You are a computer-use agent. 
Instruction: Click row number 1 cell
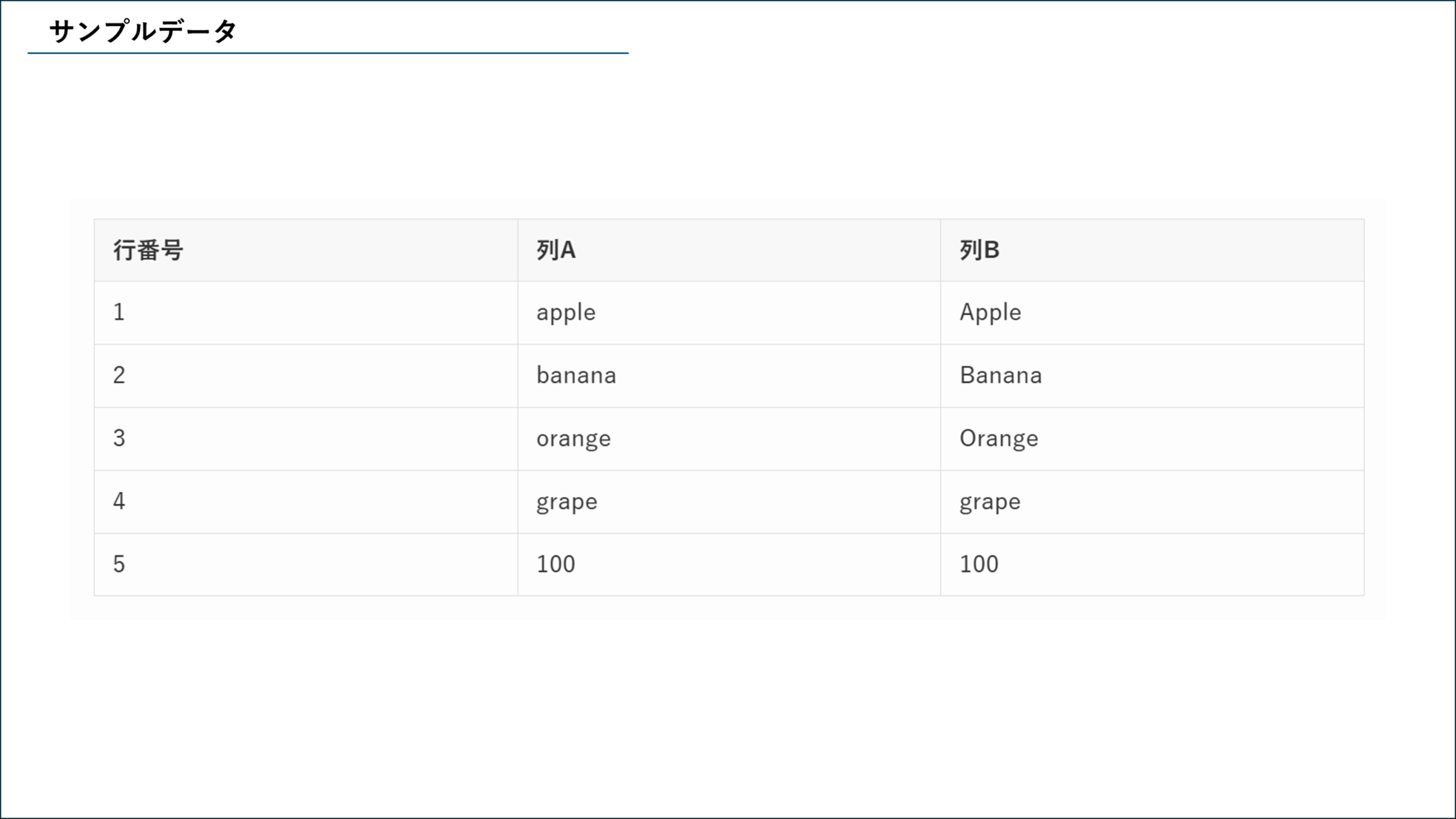coord(119,312)
